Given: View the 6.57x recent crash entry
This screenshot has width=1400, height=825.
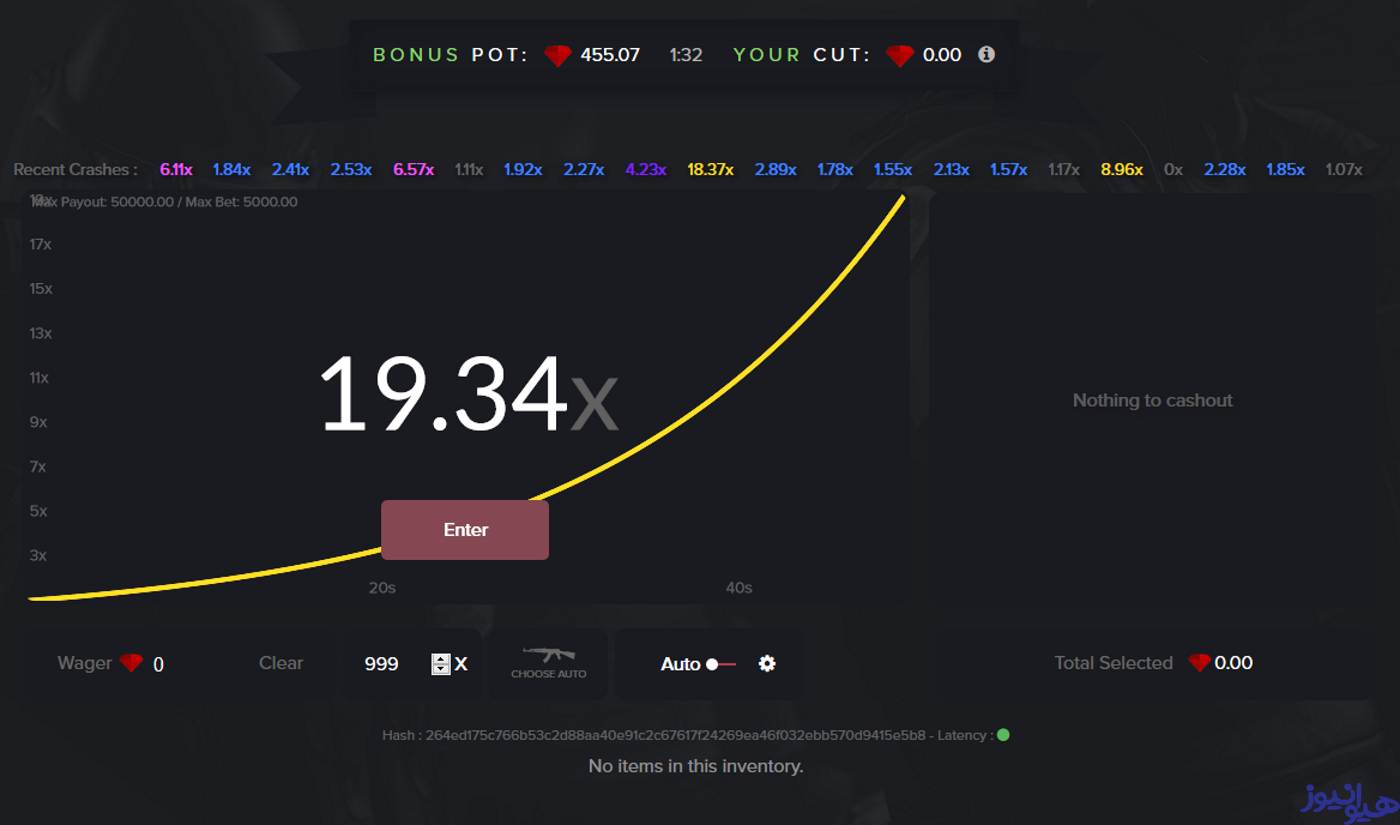Looking at the screenshot, I should 413,170.
